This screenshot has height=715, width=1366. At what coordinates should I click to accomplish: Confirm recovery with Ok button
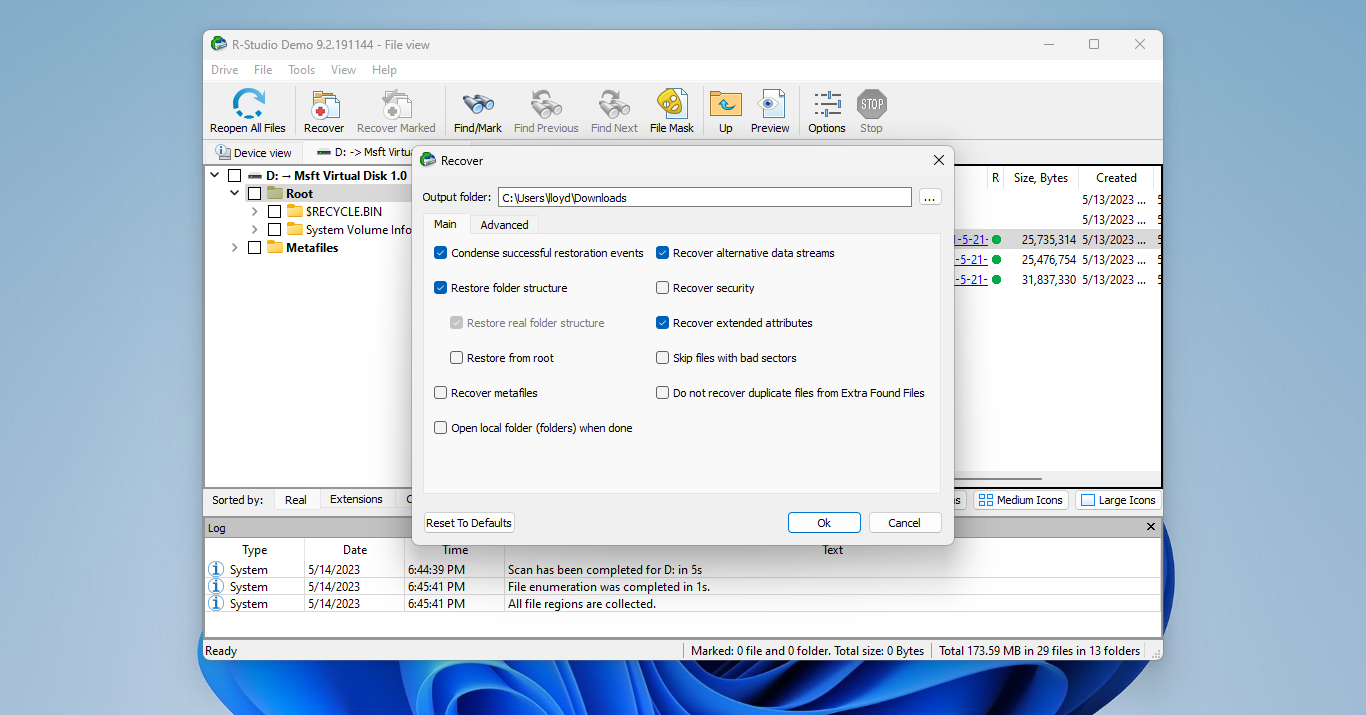pyautogui.click(x=824, y=523)
